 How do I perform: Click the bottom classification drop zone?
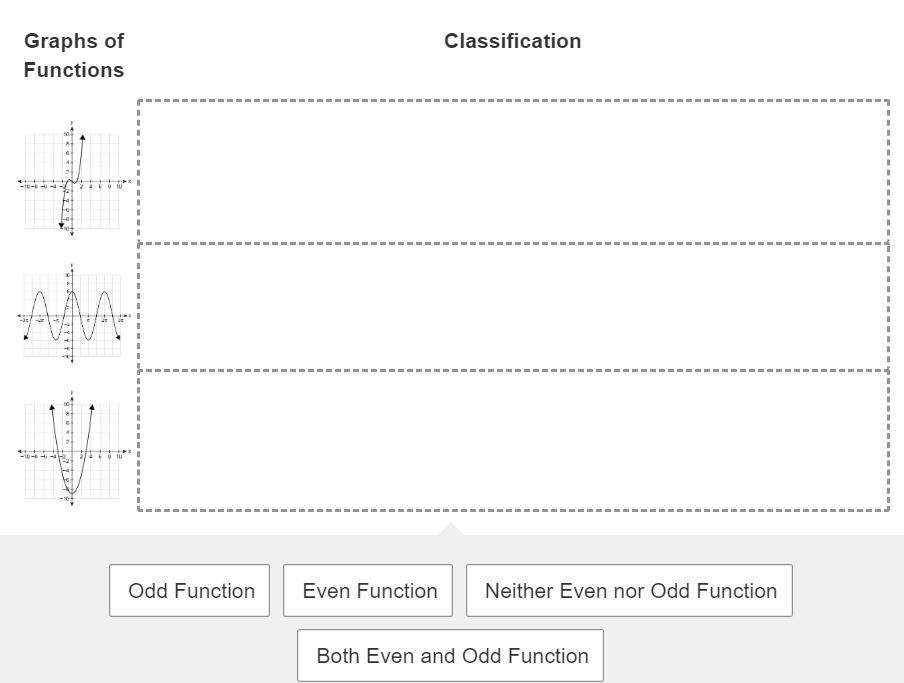pyautogui.click(x=513, y=441)
